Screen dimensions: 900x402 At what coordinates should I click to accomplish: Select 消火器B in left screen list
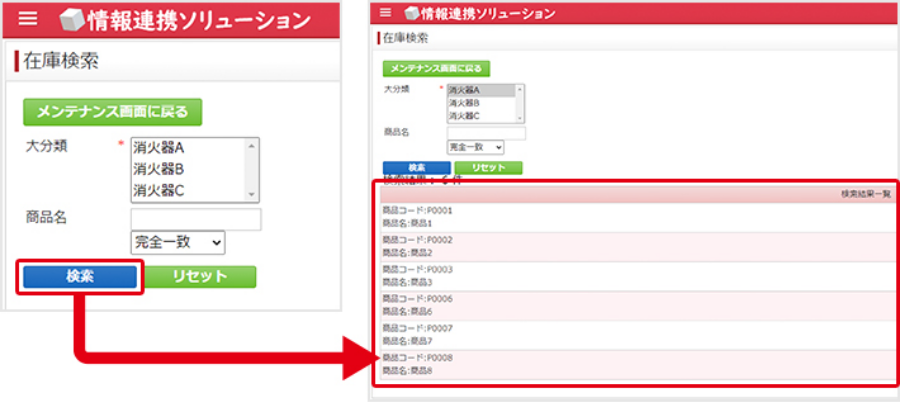[x=188, y=169]
